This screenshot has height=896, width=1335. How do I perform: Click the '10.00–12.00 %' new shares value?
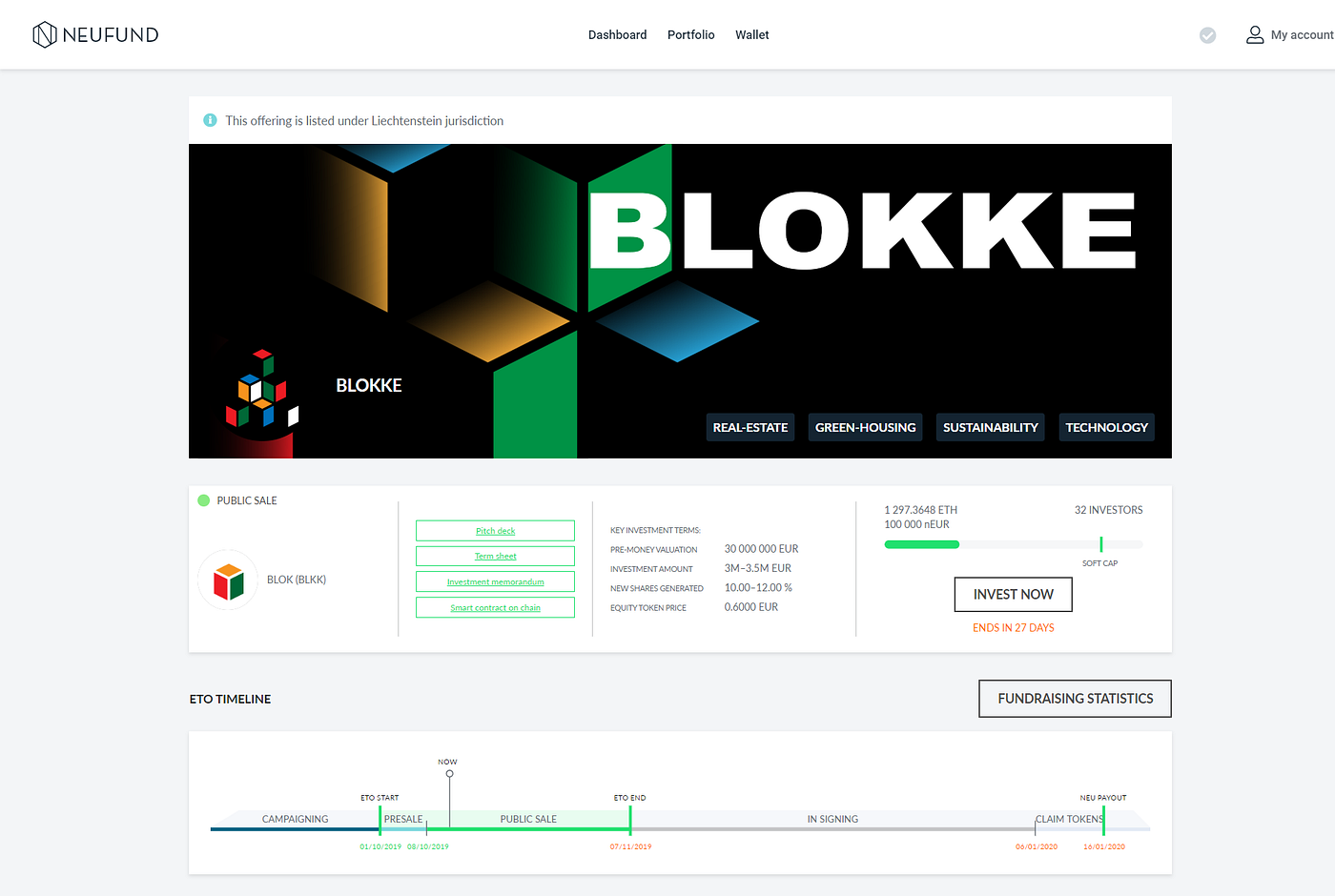click(758, 588)
